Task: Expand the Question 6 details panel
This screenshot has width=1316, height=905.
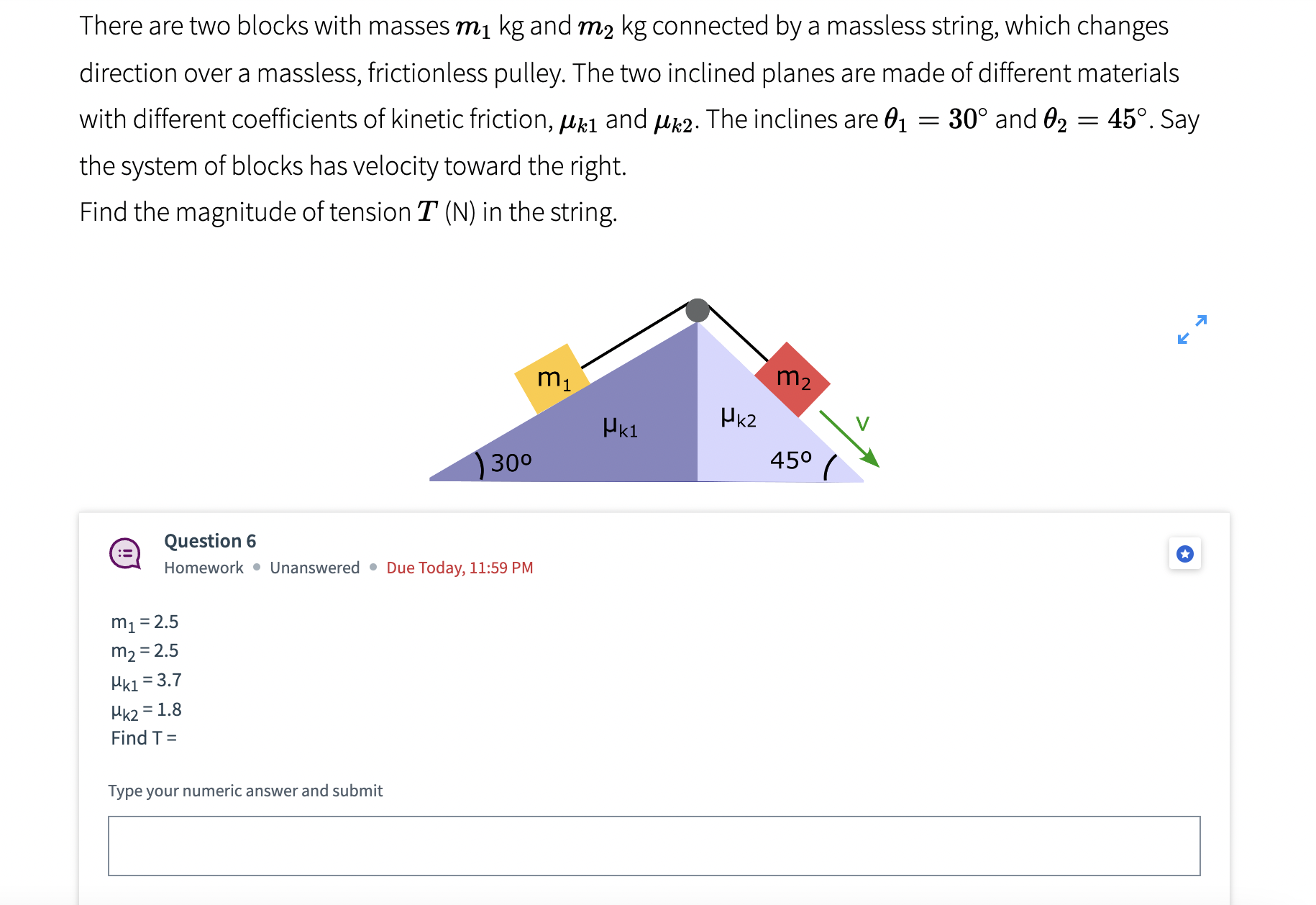Action: [210, 541]
